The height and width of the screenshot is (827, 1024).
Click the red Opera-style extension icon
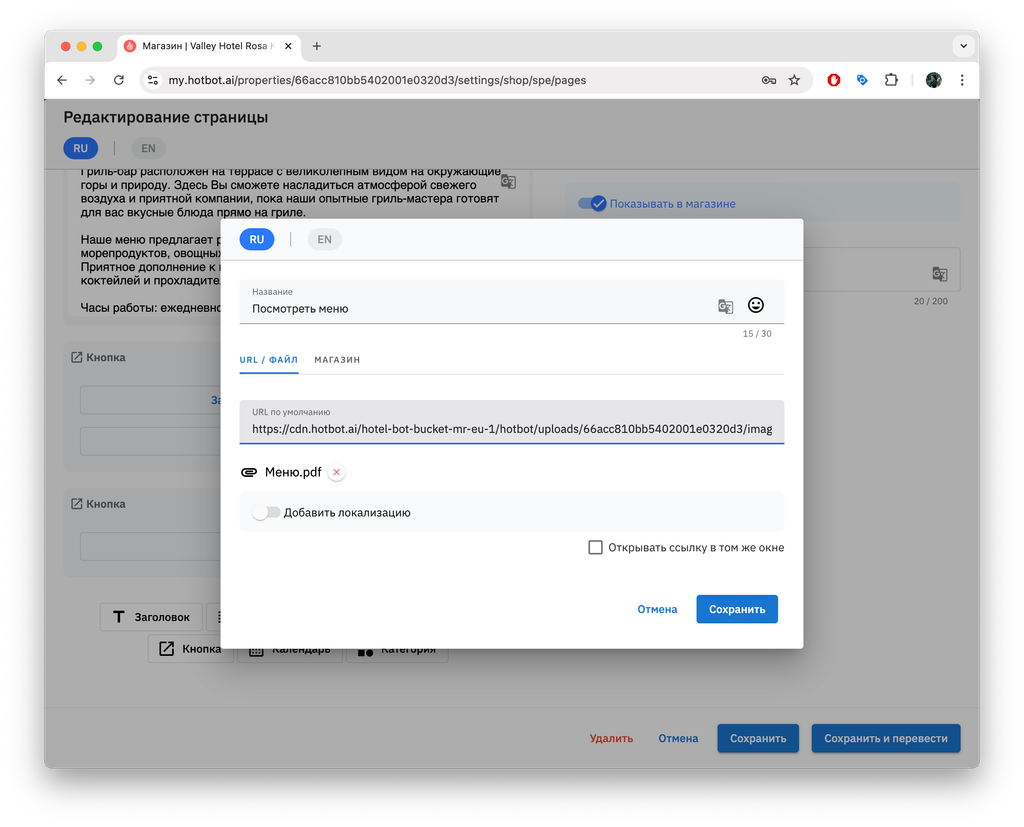coord(834,80)
